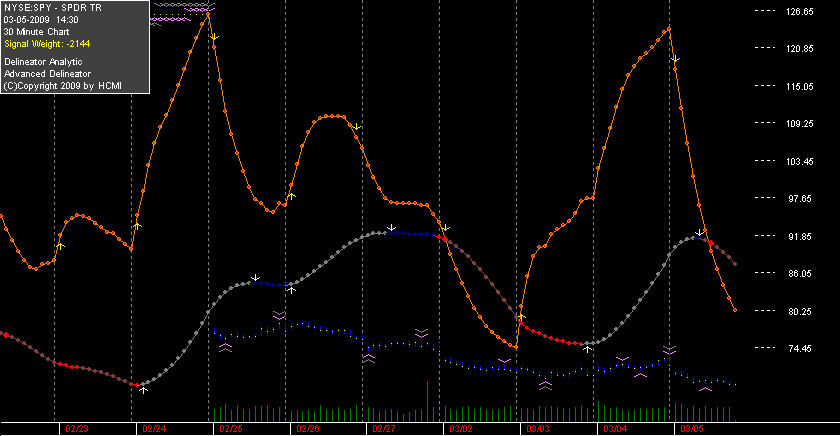The image size is (840, 436).
Task: Select the 03/04 date marker
Action: click(615, 429)
